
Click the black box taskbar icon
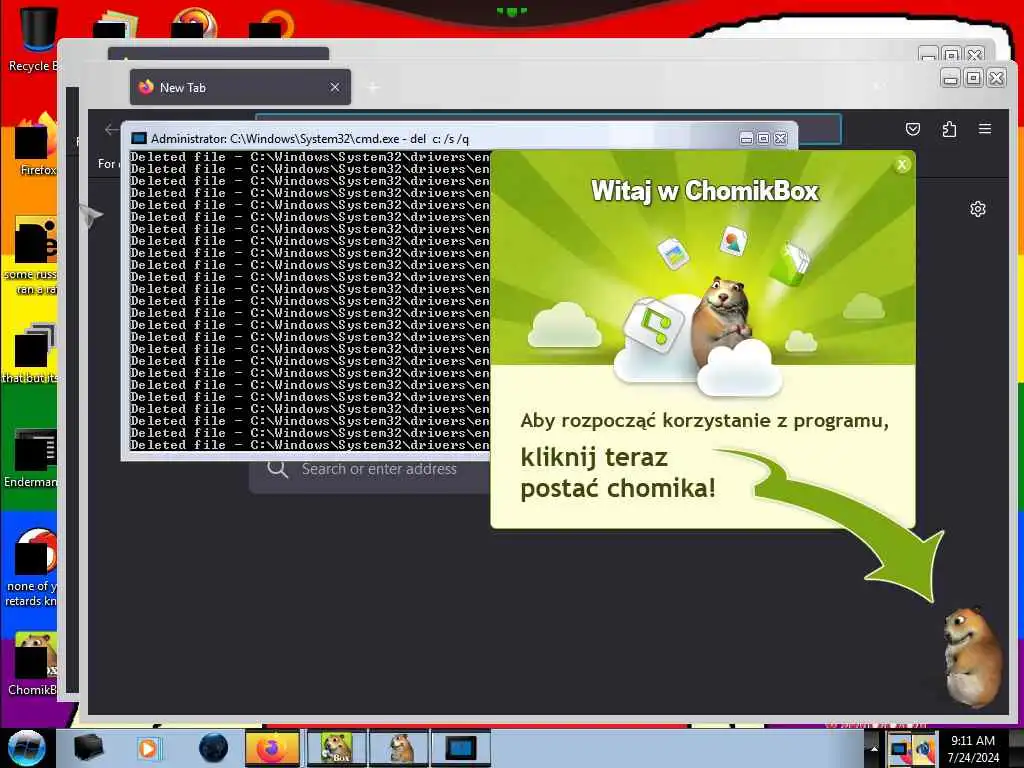tap(88, 748)
